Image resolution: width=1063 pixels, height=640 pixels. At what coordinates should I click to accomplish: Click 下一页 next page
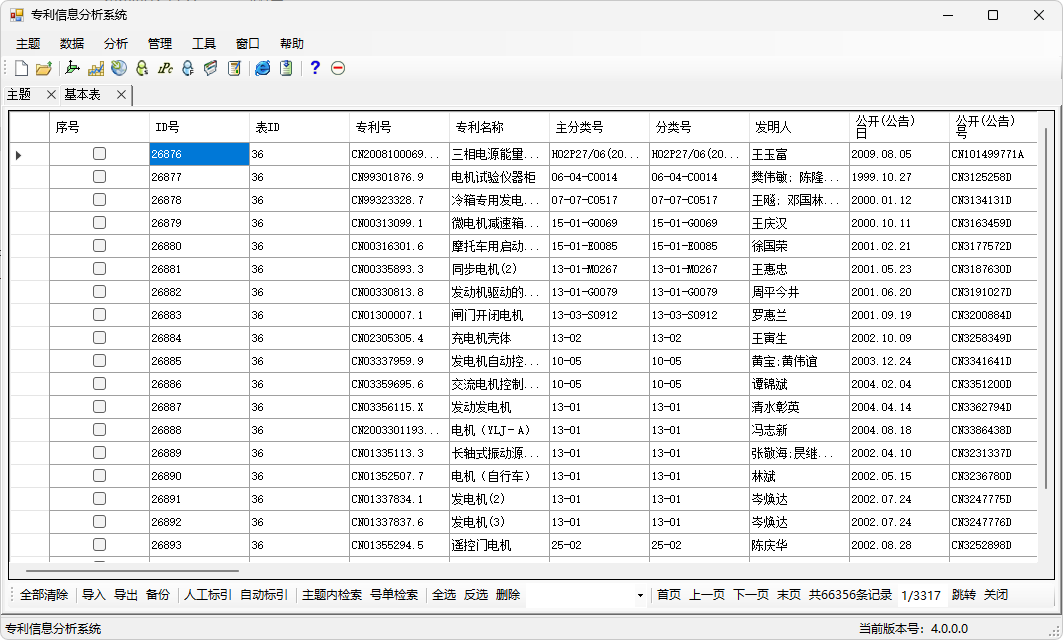[x=751, y=595]
